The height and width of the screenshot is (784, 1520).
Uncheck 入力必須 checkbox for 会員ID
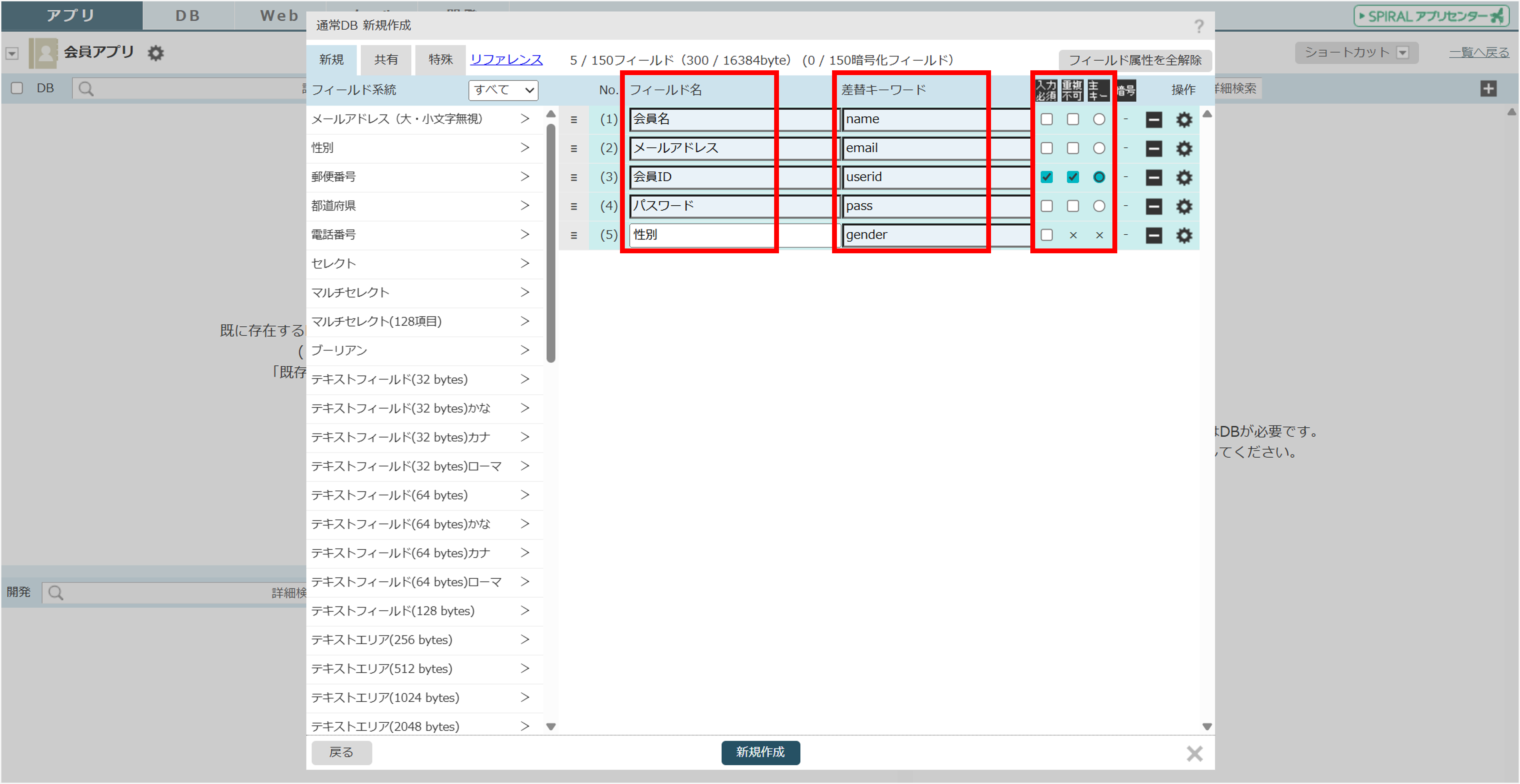click(x=1046, y=177)
